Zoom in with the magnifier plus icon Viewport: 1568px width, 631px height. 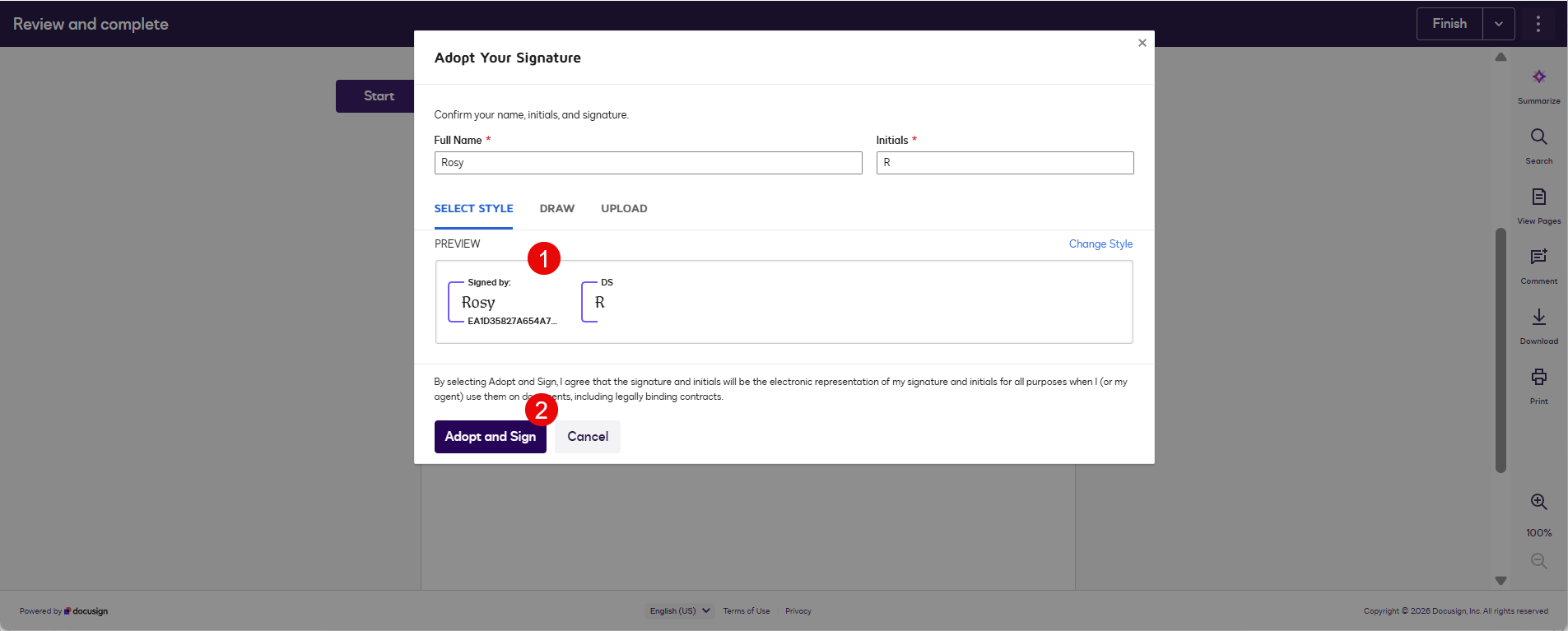tap(1538, 502)
